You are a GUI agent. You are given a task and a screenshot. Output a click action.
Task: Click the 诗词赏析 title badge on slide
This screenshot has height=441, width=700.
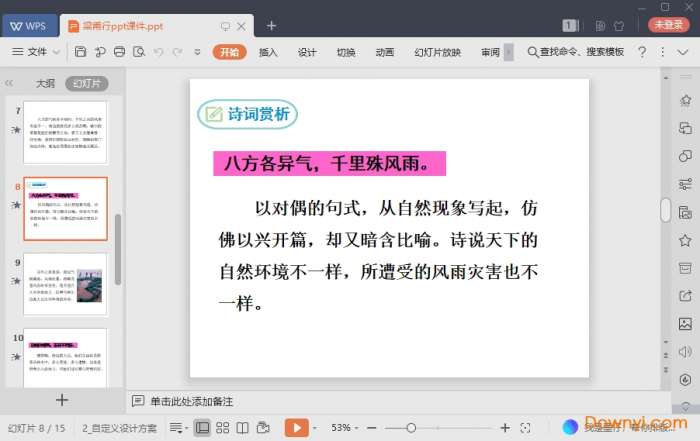coord(247,114)
